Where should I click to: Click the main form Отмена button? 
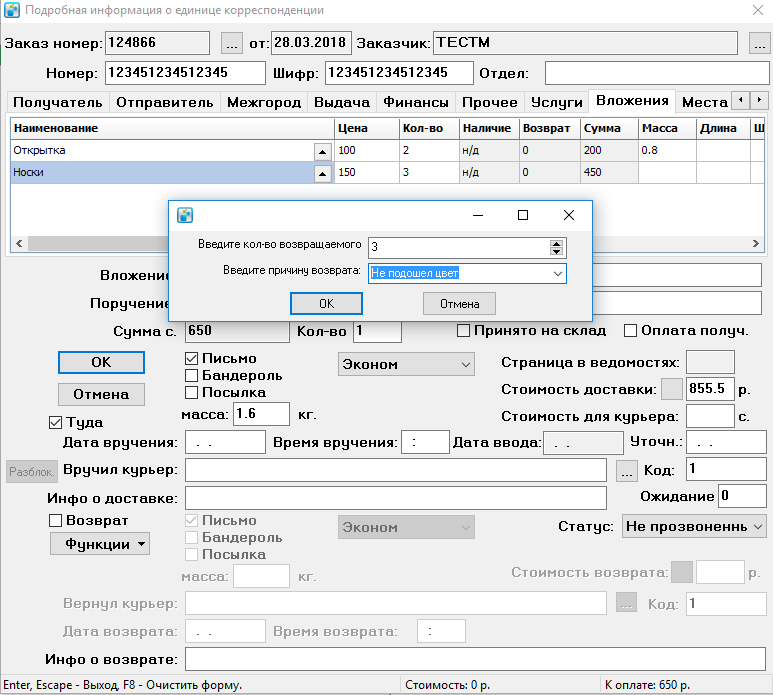click(x=101, y=394)
